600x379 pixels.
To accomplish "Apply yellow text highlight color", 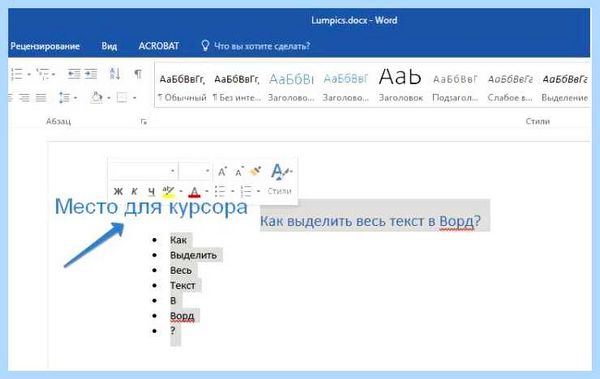I will click(168, 191).
